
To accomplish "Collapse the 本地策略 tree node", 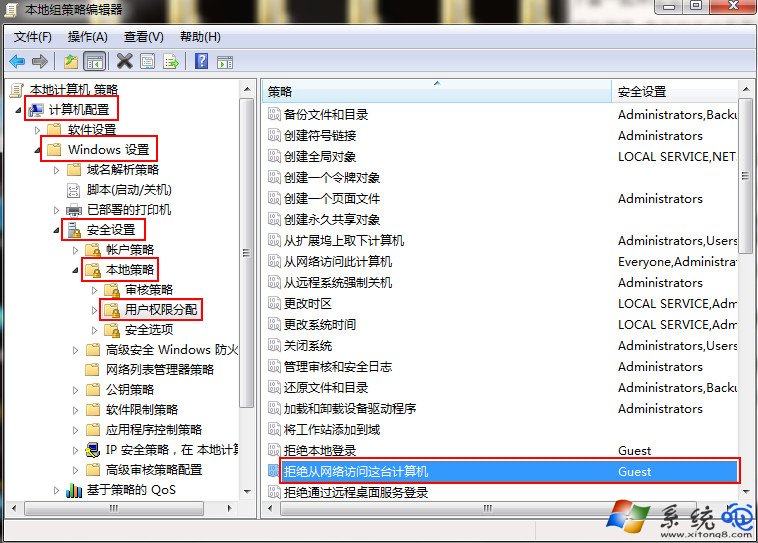I will (75, 270).
